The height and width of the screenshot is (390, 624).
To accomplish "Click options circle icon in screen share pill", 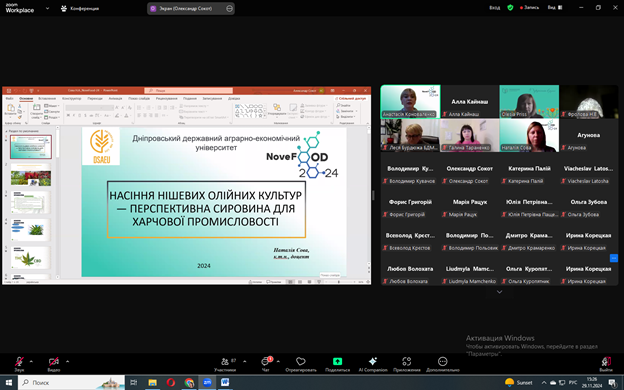I will [x=229, y=8].
